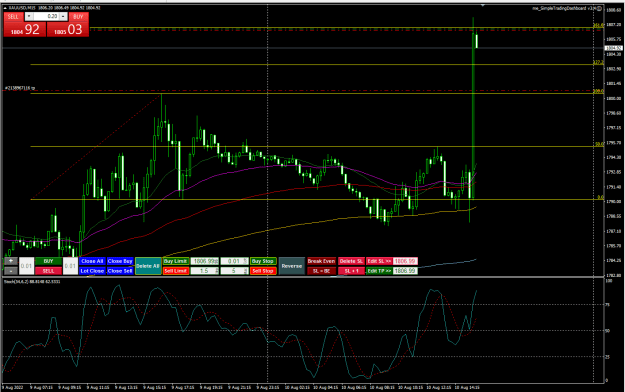Click the field showing value 5

click(x=234, y=271)
